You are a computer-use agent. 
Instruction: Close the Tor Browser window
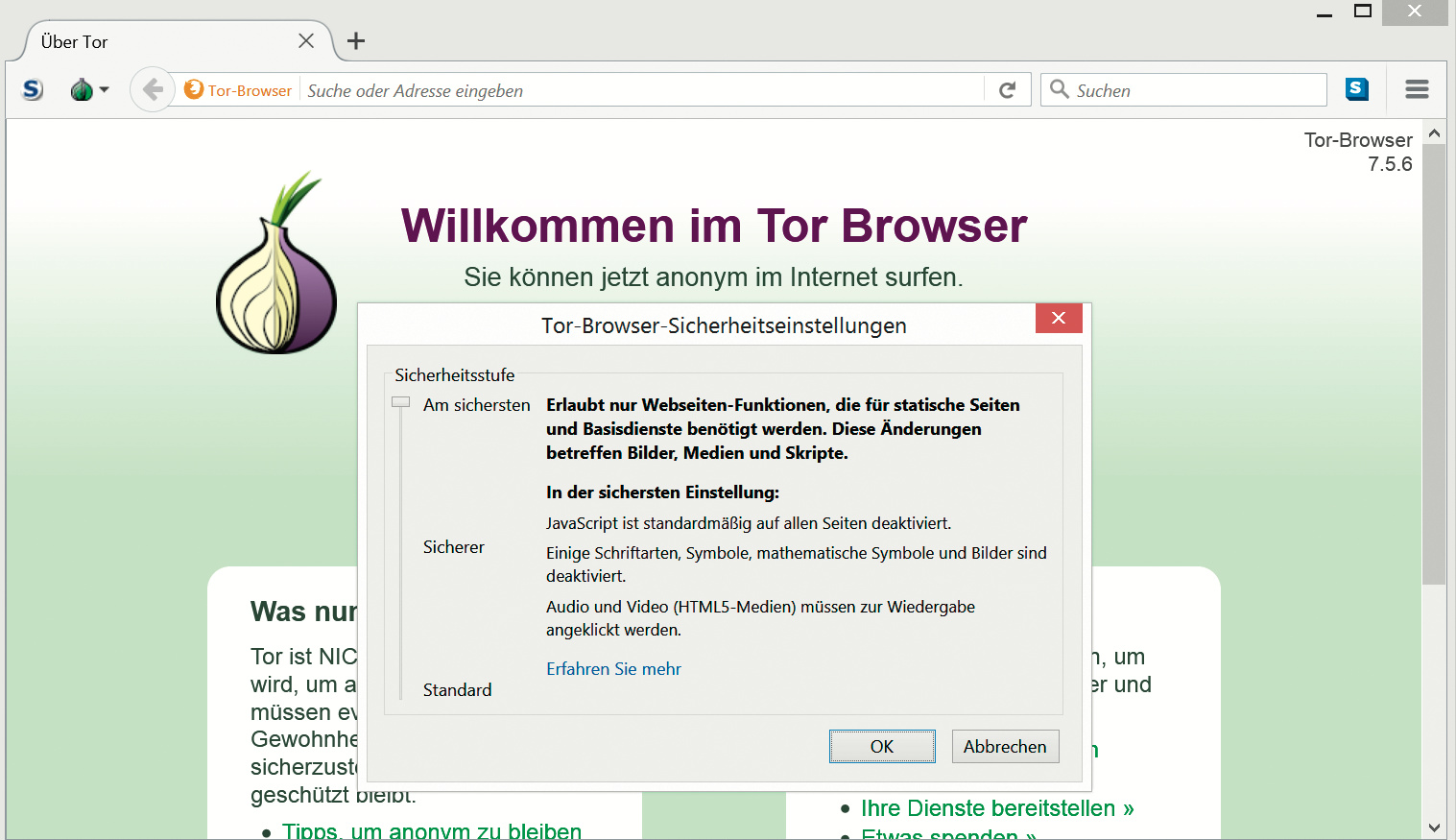(1415, 12)
